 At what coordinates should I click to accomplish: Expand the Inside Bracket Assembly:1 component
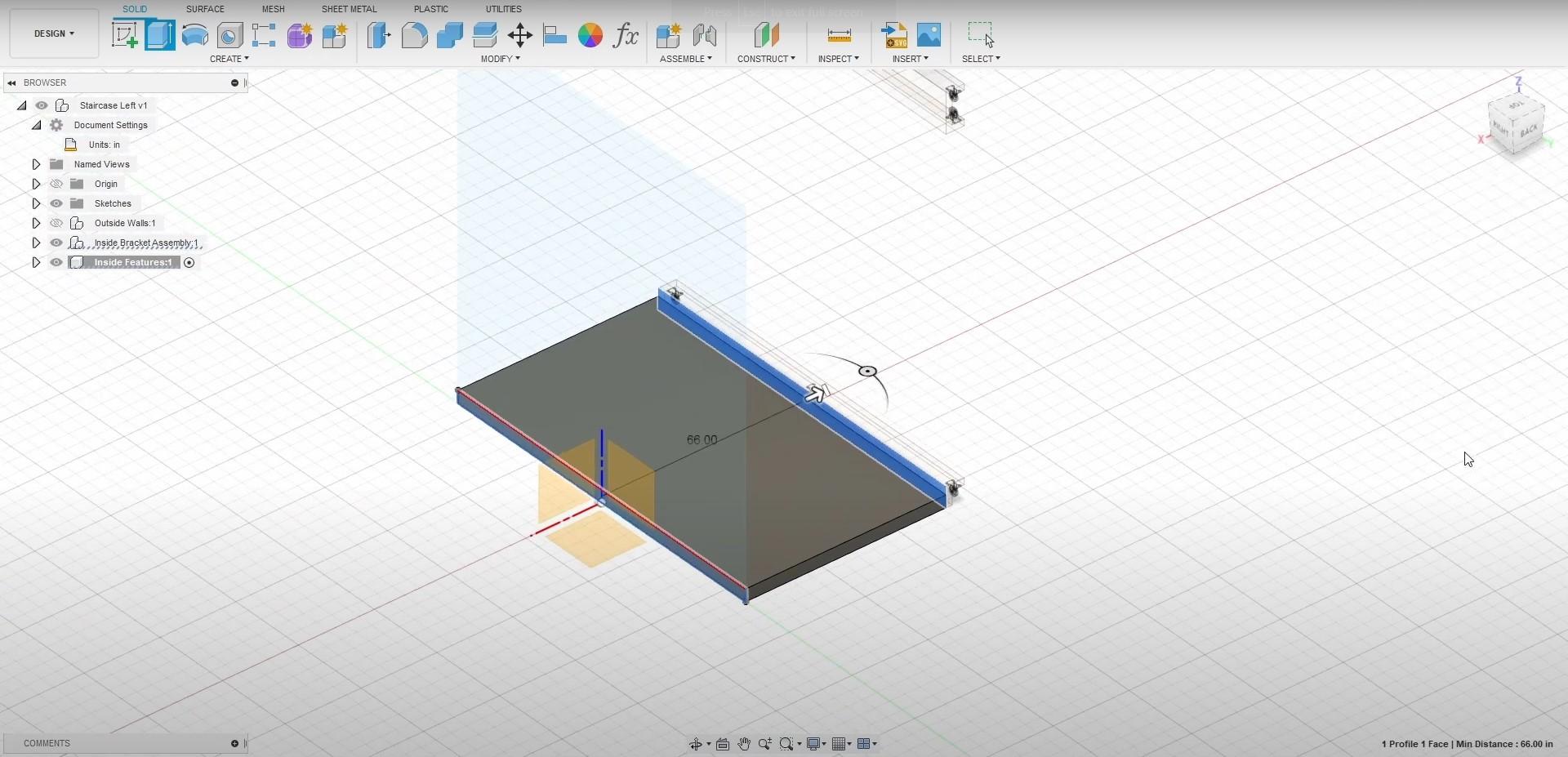(36, 243)
